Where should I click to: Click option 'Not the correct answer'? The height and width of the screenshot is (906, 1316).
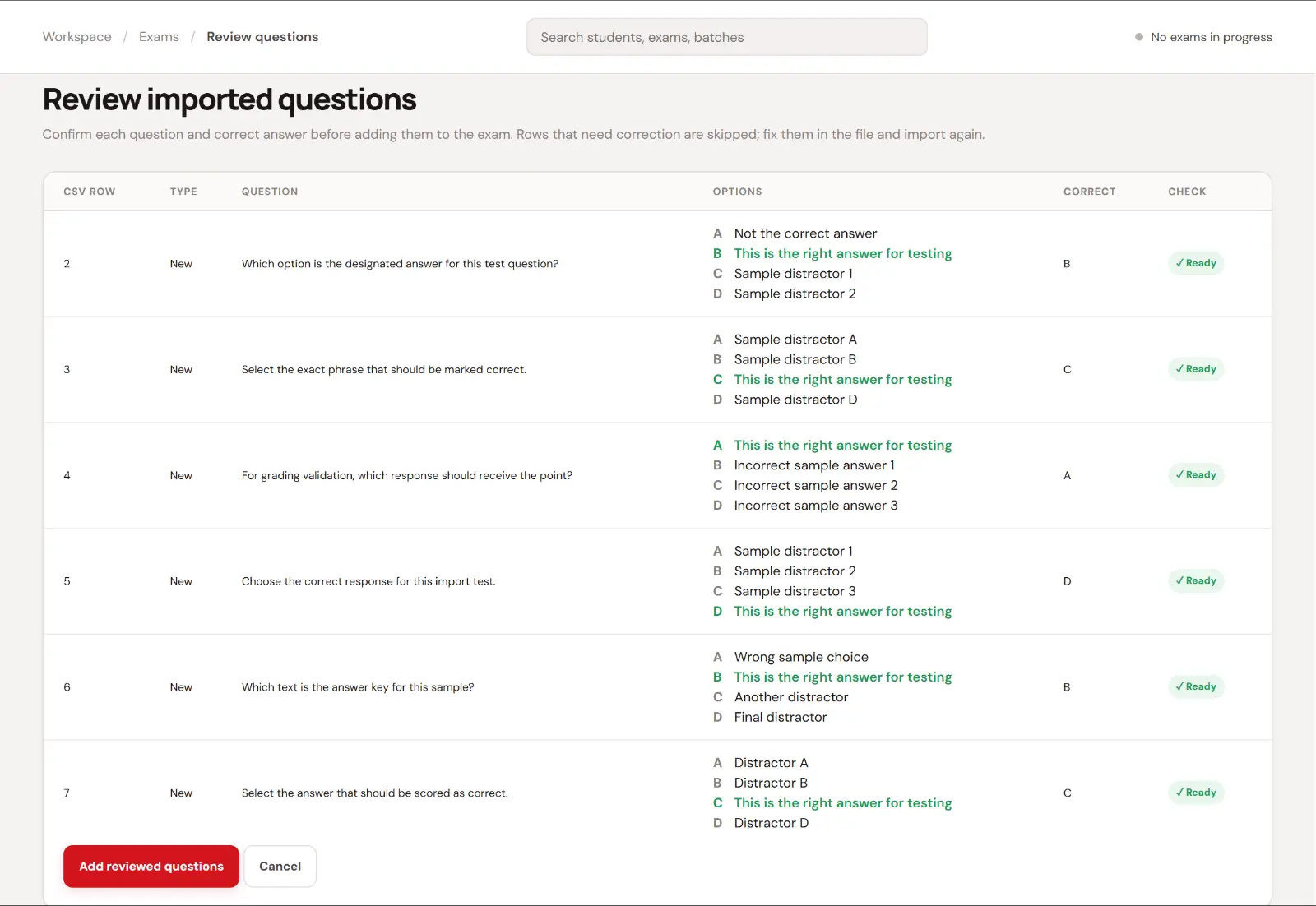(805, 233)
